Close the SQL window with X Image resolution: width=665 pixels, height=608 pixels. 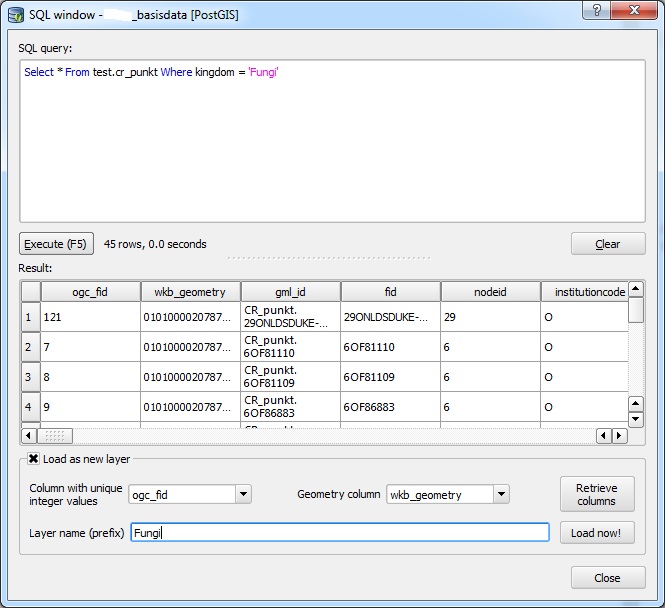click(634, 10)
